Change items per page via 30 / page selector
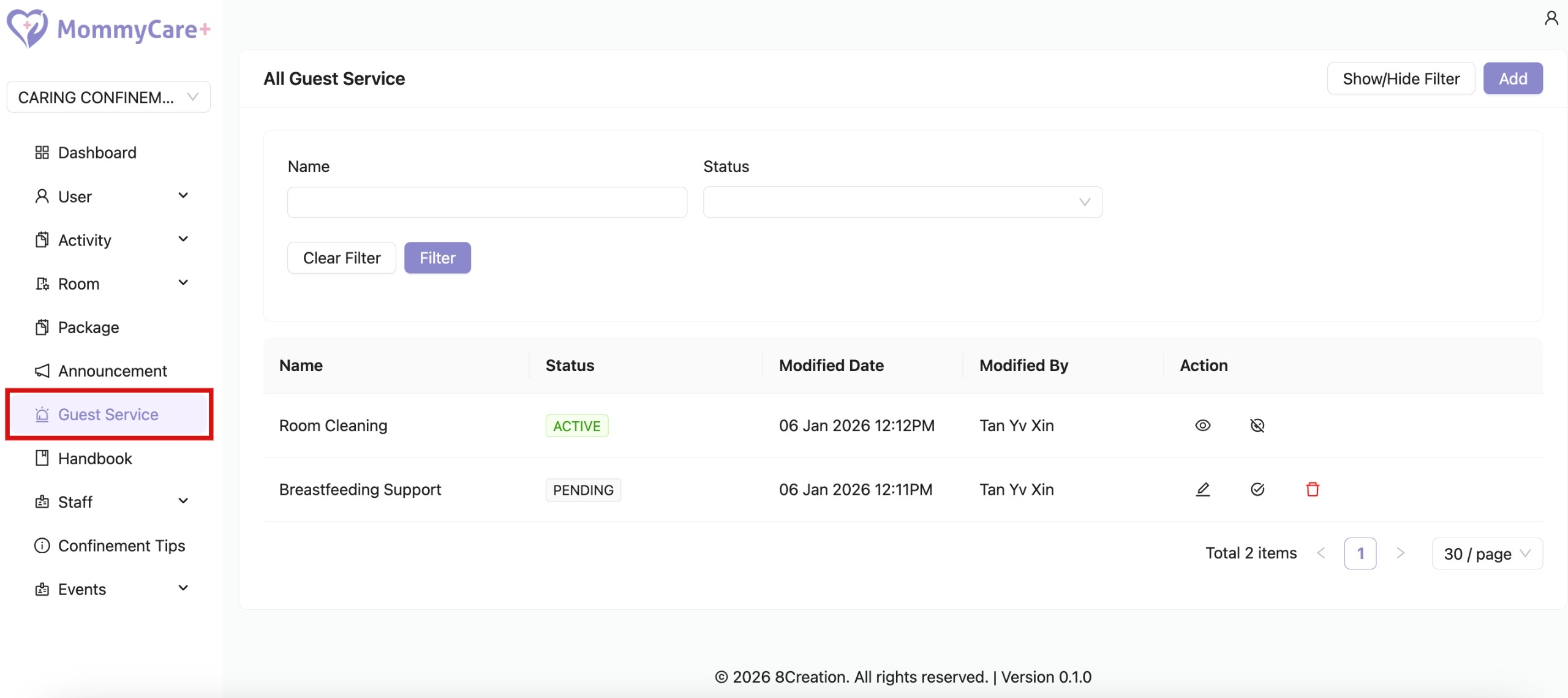Image resolution: width=1568 pixels, height=698 pixels. [x=1486, y=553]
